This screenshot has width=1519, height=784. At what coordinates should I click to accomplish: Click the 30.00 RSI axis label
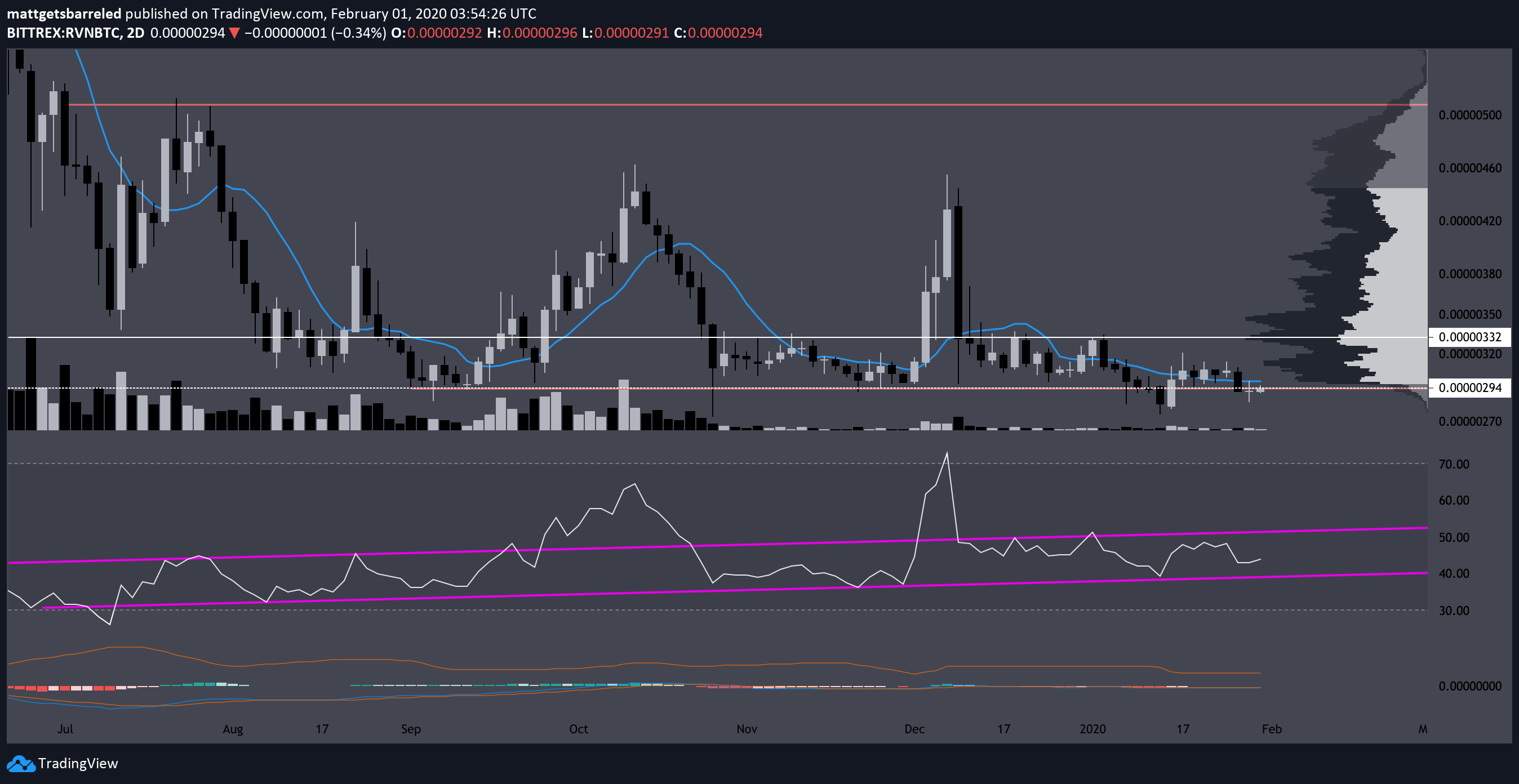tap(1454, 611)
